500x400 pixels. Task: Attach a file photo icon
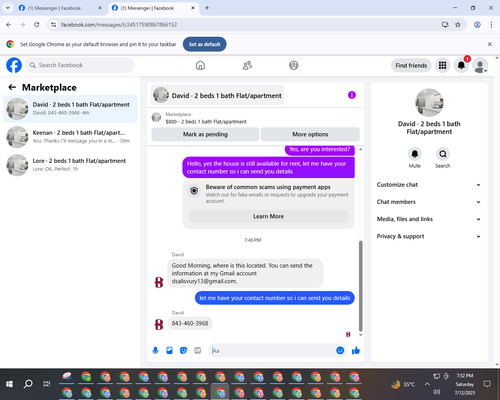pos(169,350)
